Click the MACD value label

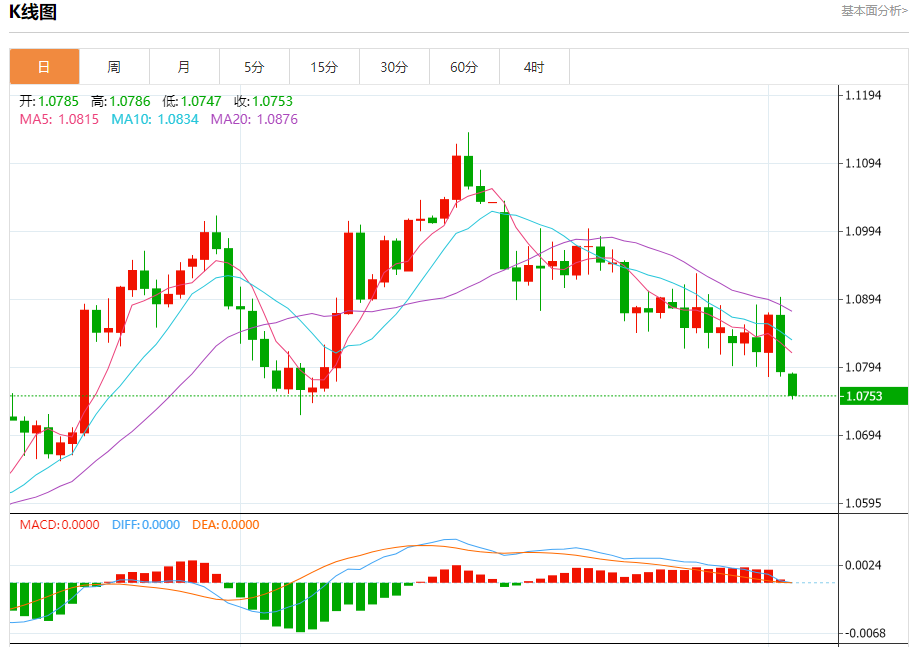pos(60,524)
